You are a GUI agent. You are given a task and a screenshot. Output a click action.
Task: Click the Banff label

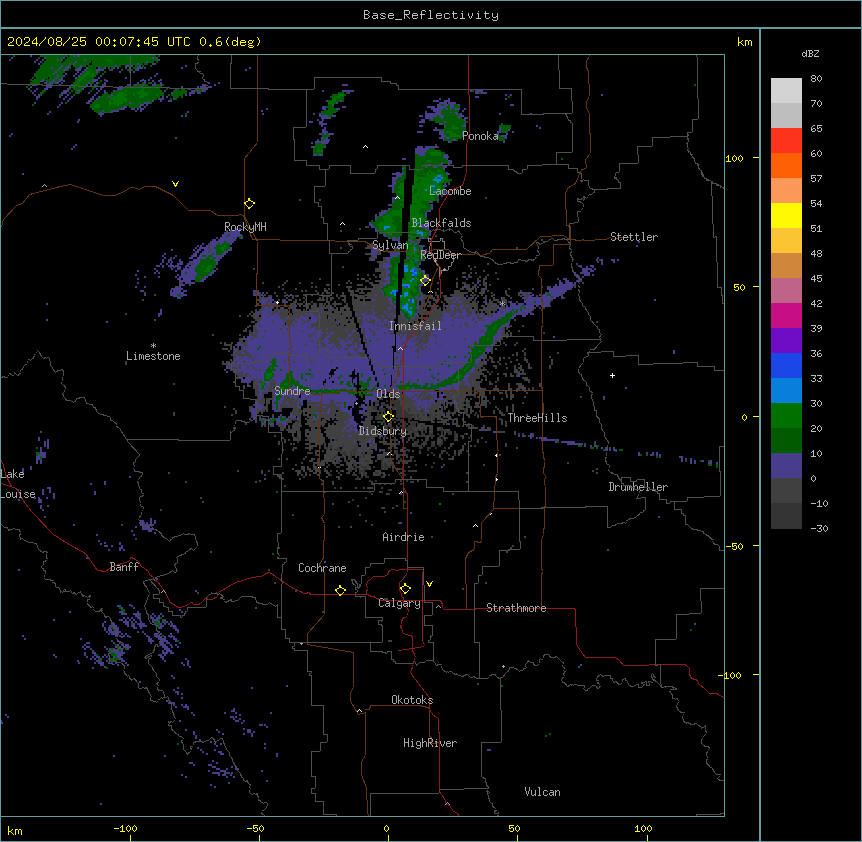[x=124, y=567]
